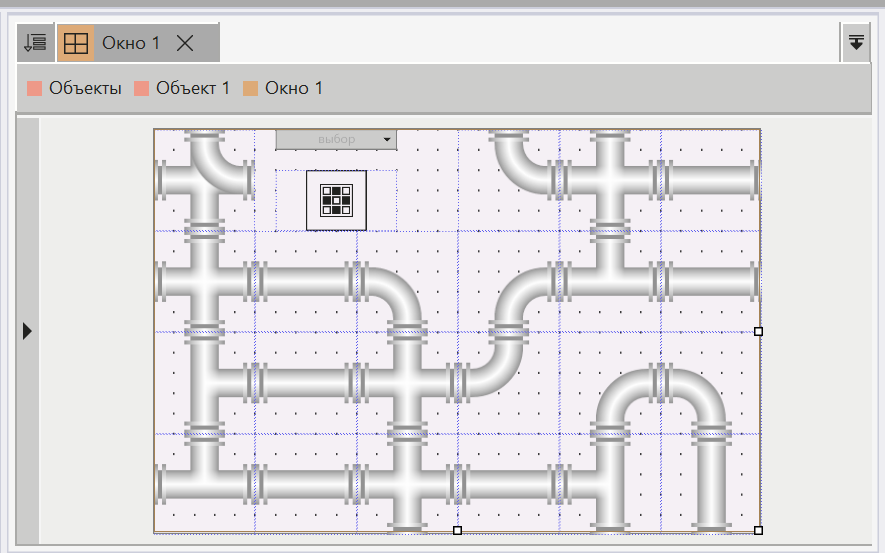Click the orange swatch beside Окно 1 breadcrumb
885x553 pixels.
(251, 88)
